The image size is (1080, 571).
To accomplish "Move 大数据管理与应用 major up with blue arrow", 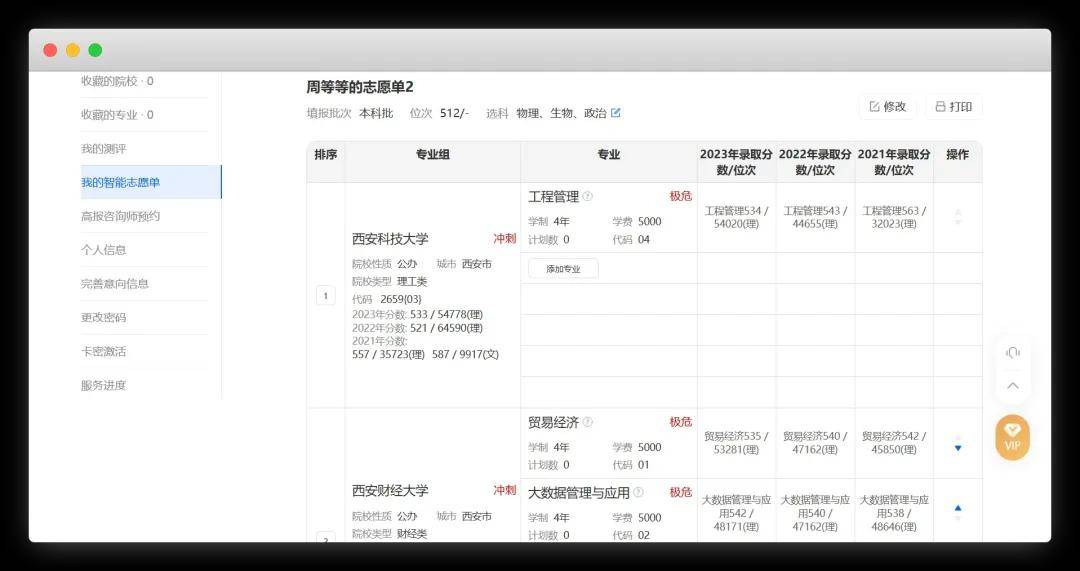I will pos(957,508).
